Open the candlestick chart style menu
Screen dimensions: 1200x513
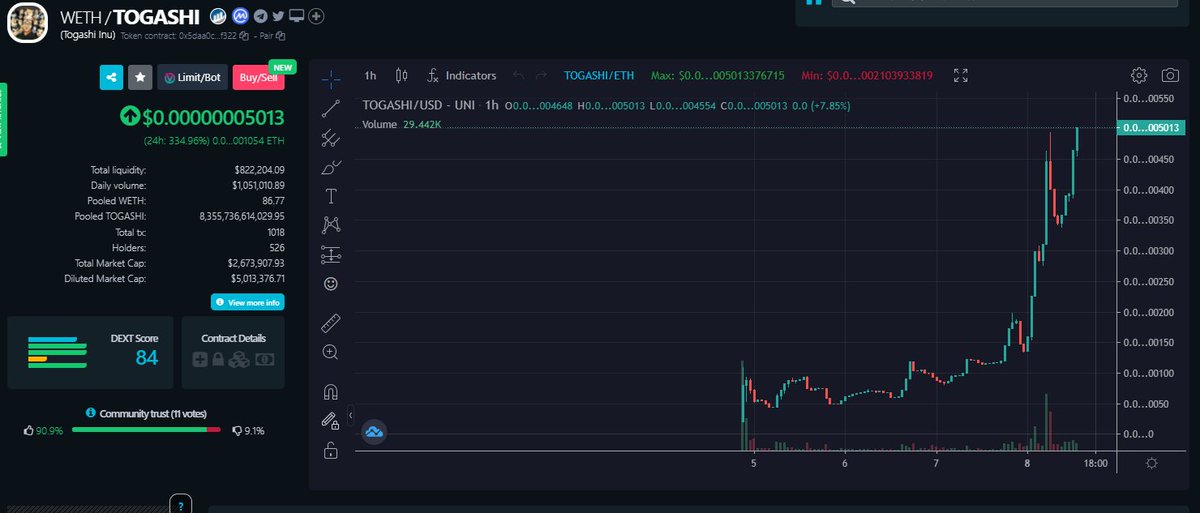point(402,75)
